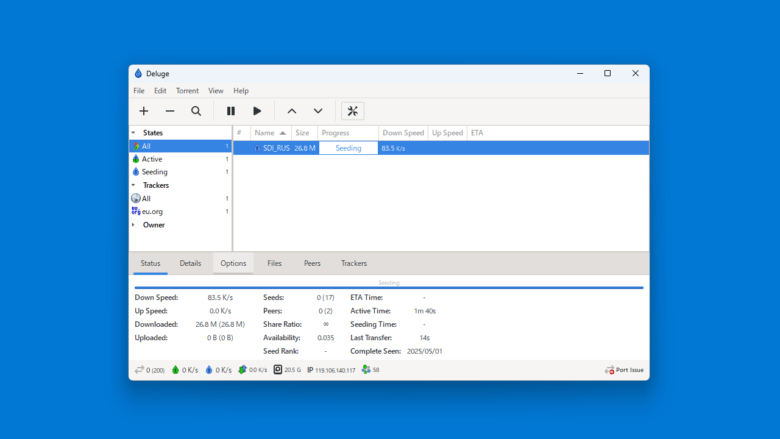This screenshot has width=780, height=439.
Task: Click the connections count in status bar
Action: tap(150, 370)
